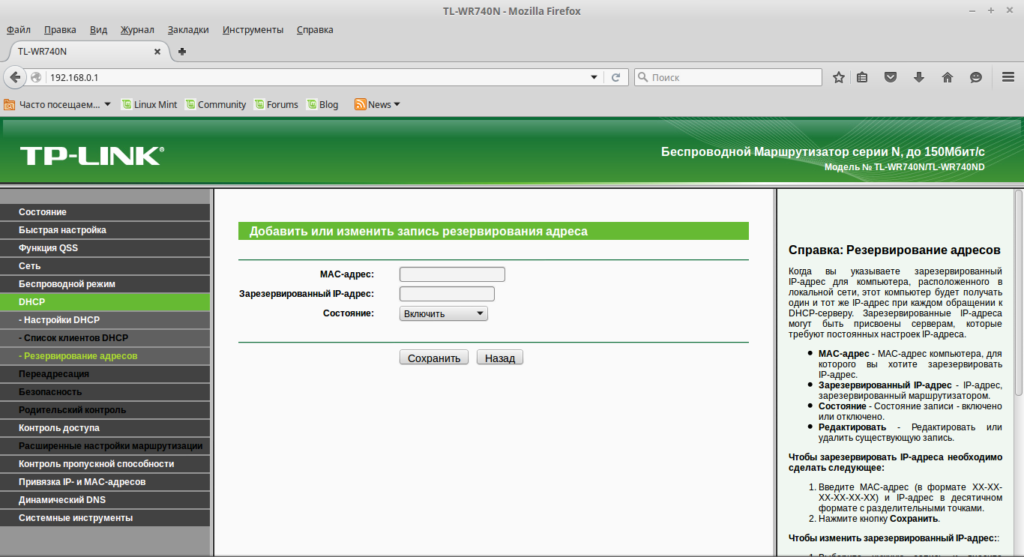Open Резервирование адресов submenu item

[x=105, y=356]
